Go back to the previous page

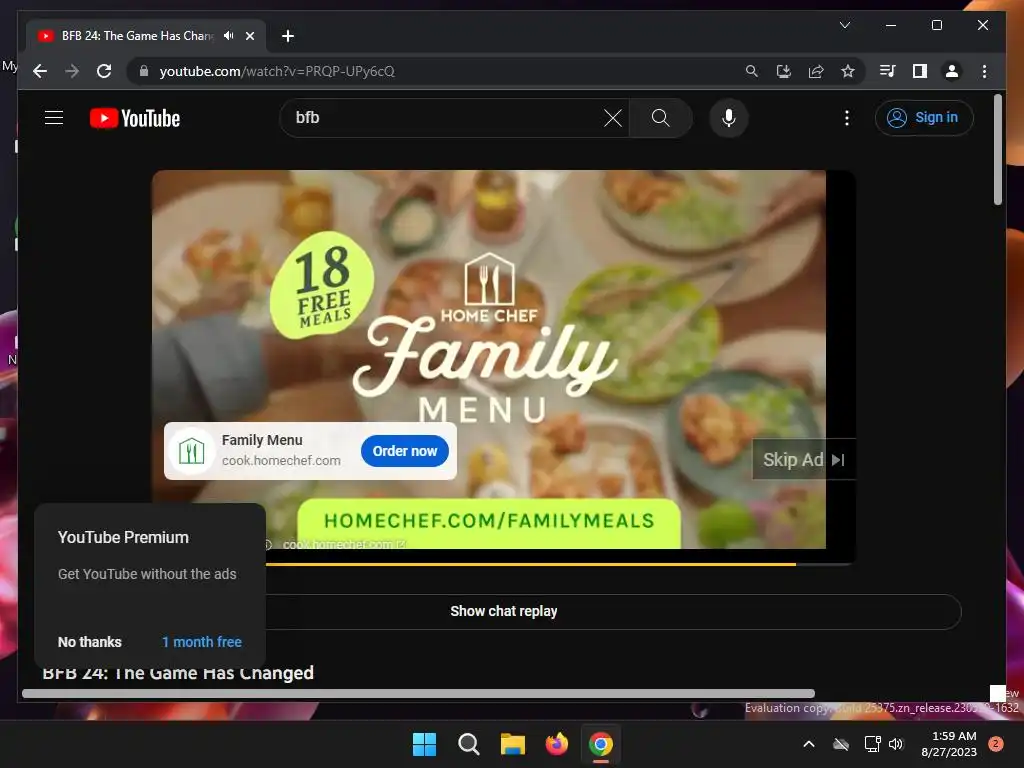click(x=40, y=71)
